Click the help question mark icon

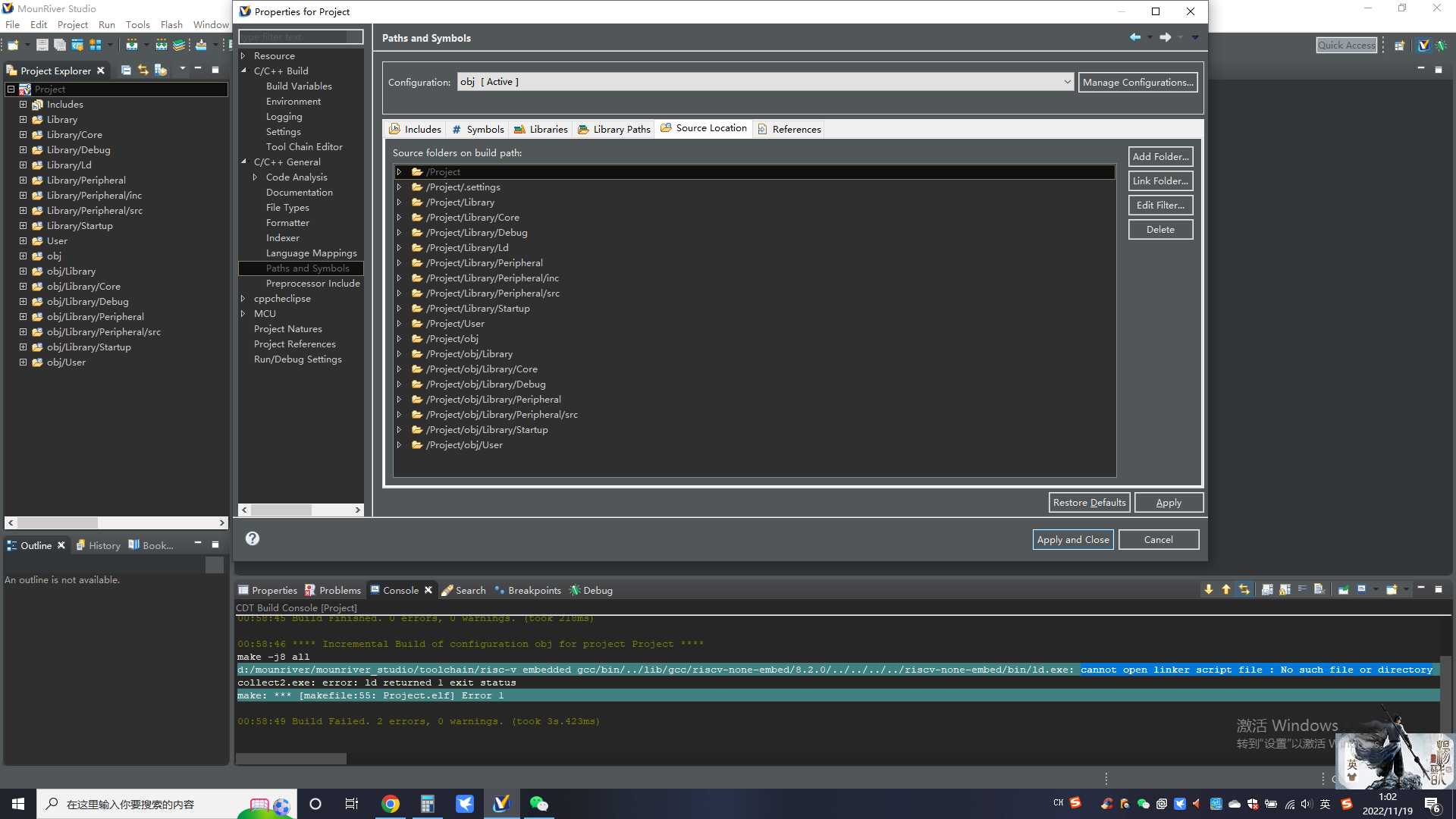[253, 538]
